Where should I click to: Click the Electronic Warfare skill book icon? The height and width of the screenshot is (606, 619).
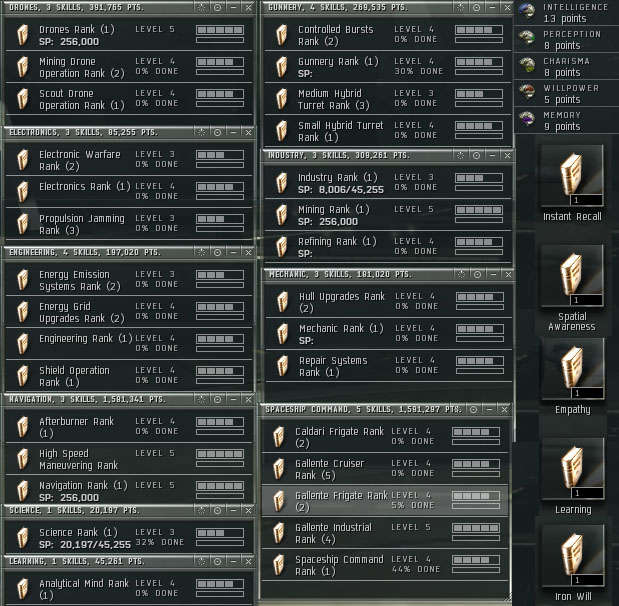pyautogui.click(x=23, y=159)
